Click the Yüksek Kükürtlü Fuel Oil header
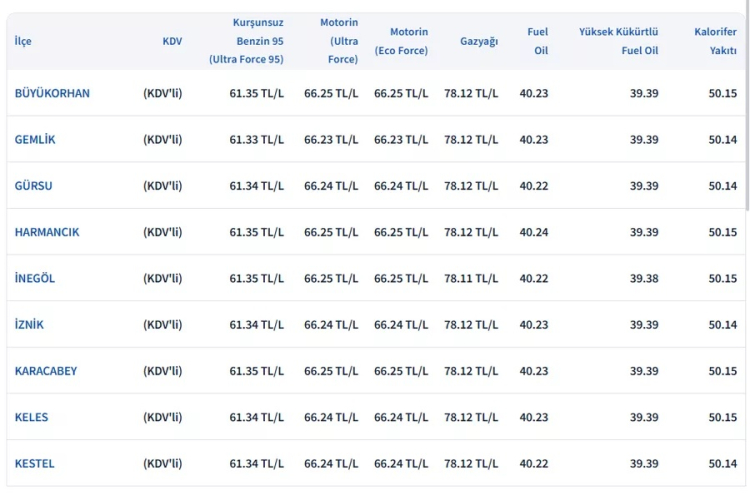The height and width of the screenshot is (495, 750). (618, 41)
